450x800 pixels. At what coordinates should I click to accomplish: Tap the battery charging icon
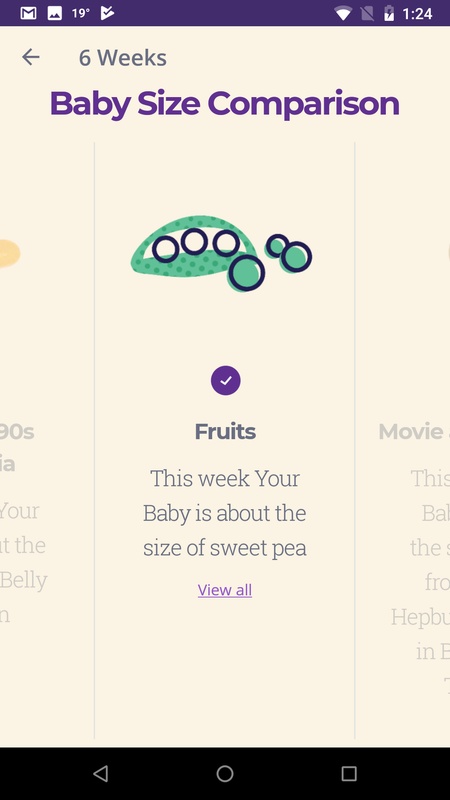(389, 13)
